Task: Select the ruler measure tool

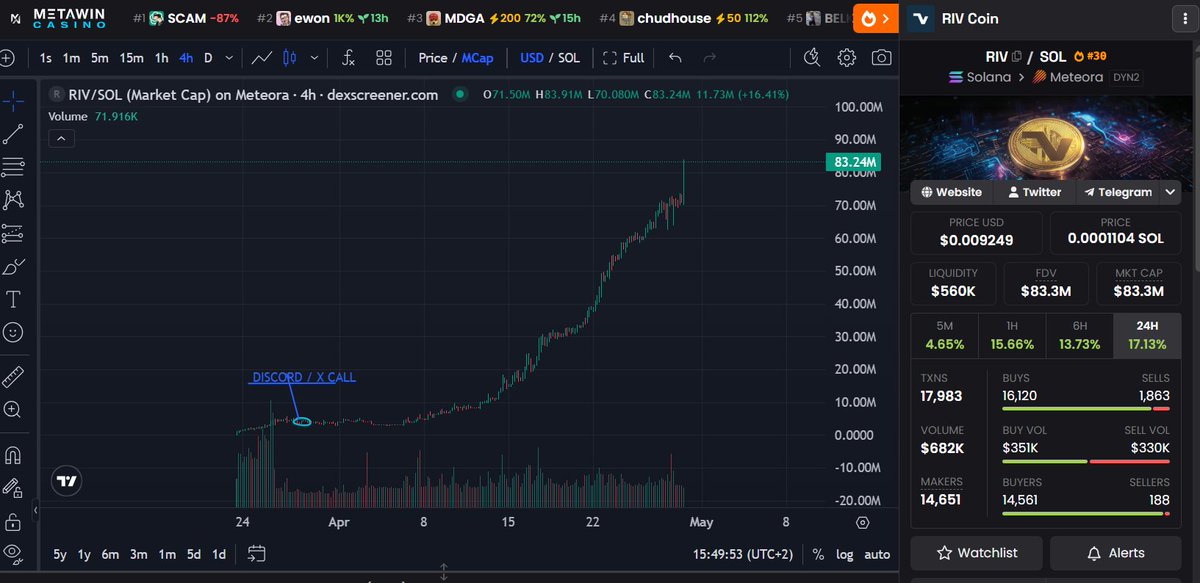Action: tap(13, 376)
